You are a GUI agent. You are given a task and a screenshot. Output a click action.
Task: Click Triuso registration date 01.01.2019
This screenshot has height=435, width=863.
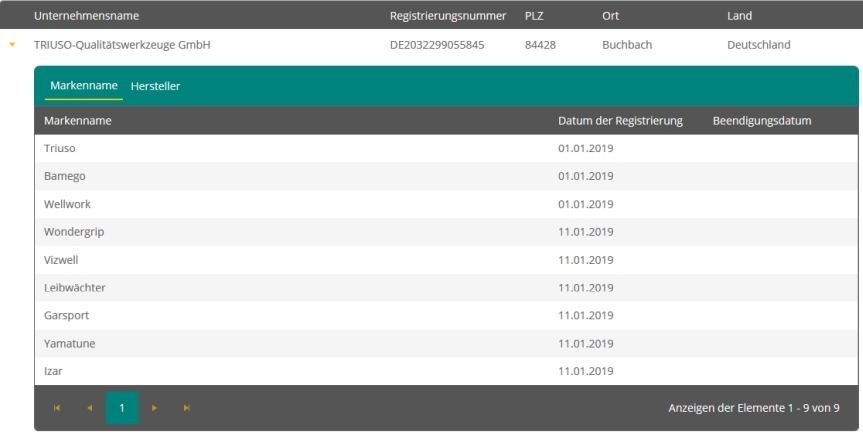(x=586, y=148)
